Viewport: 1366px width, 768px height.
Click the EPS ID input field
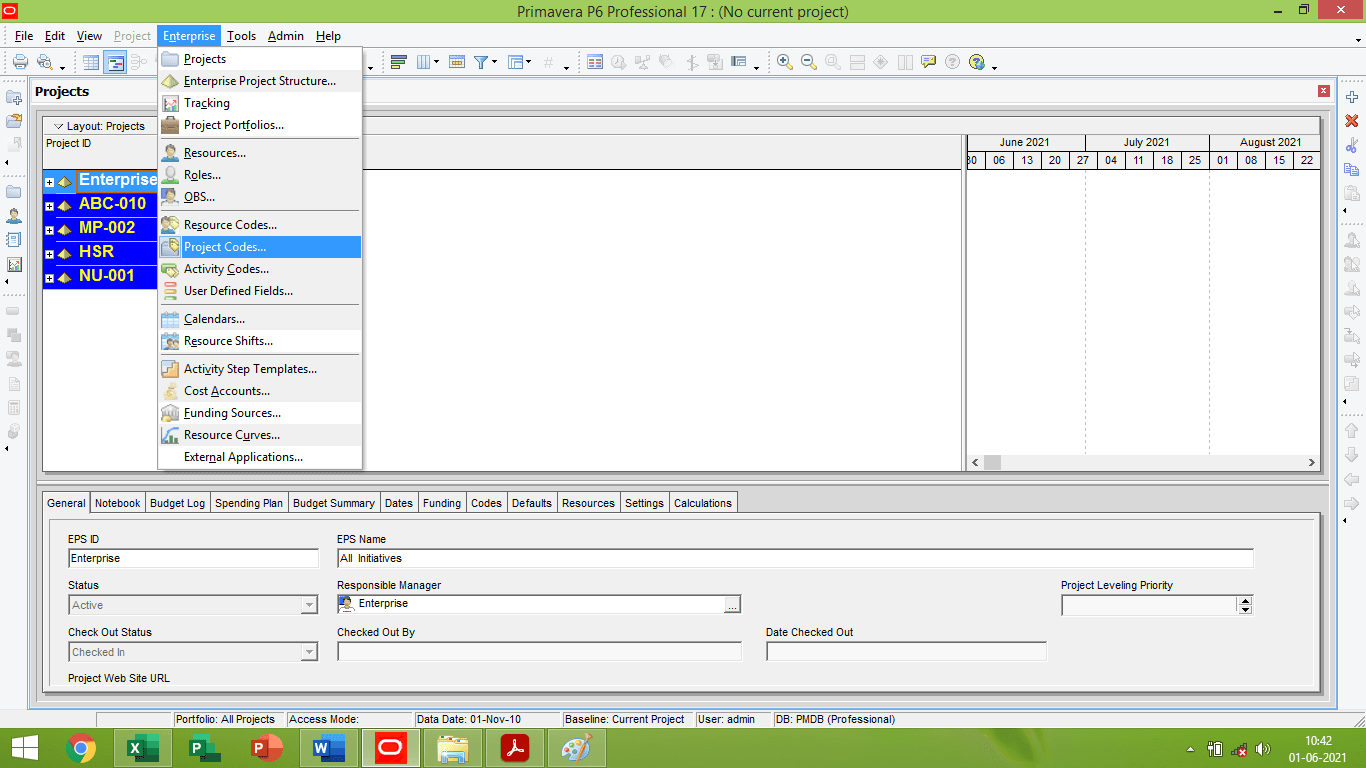pos(193,558)
